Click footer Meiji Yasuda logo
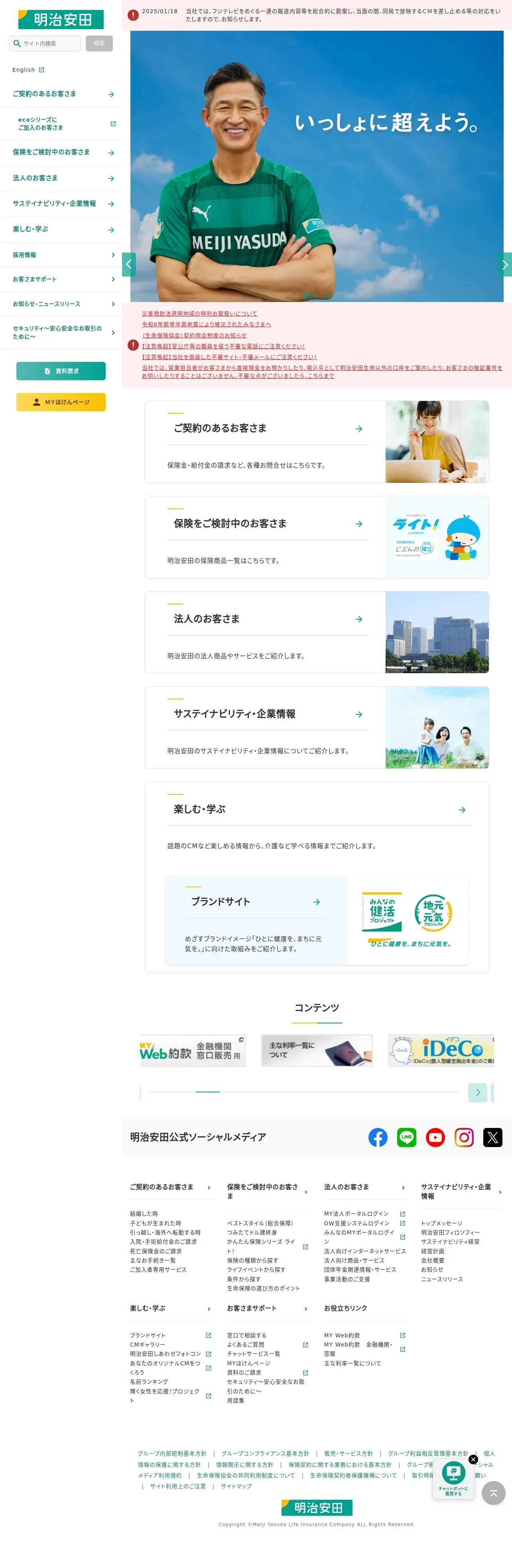This screenshot has width=512, height=1568. coord(317,1507)
